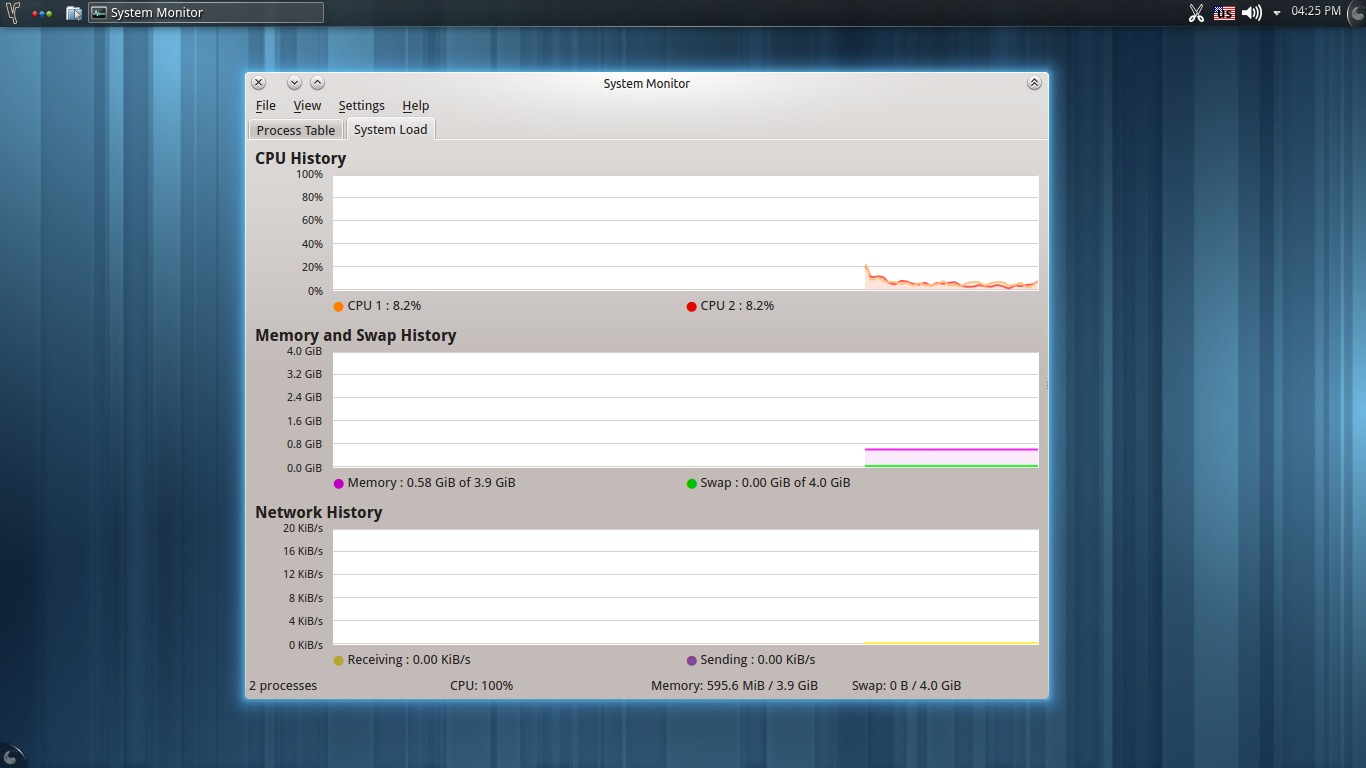Screen dimensions: 1366x768
Task: Select the System Load tab
Action: [x=390, y=130]
